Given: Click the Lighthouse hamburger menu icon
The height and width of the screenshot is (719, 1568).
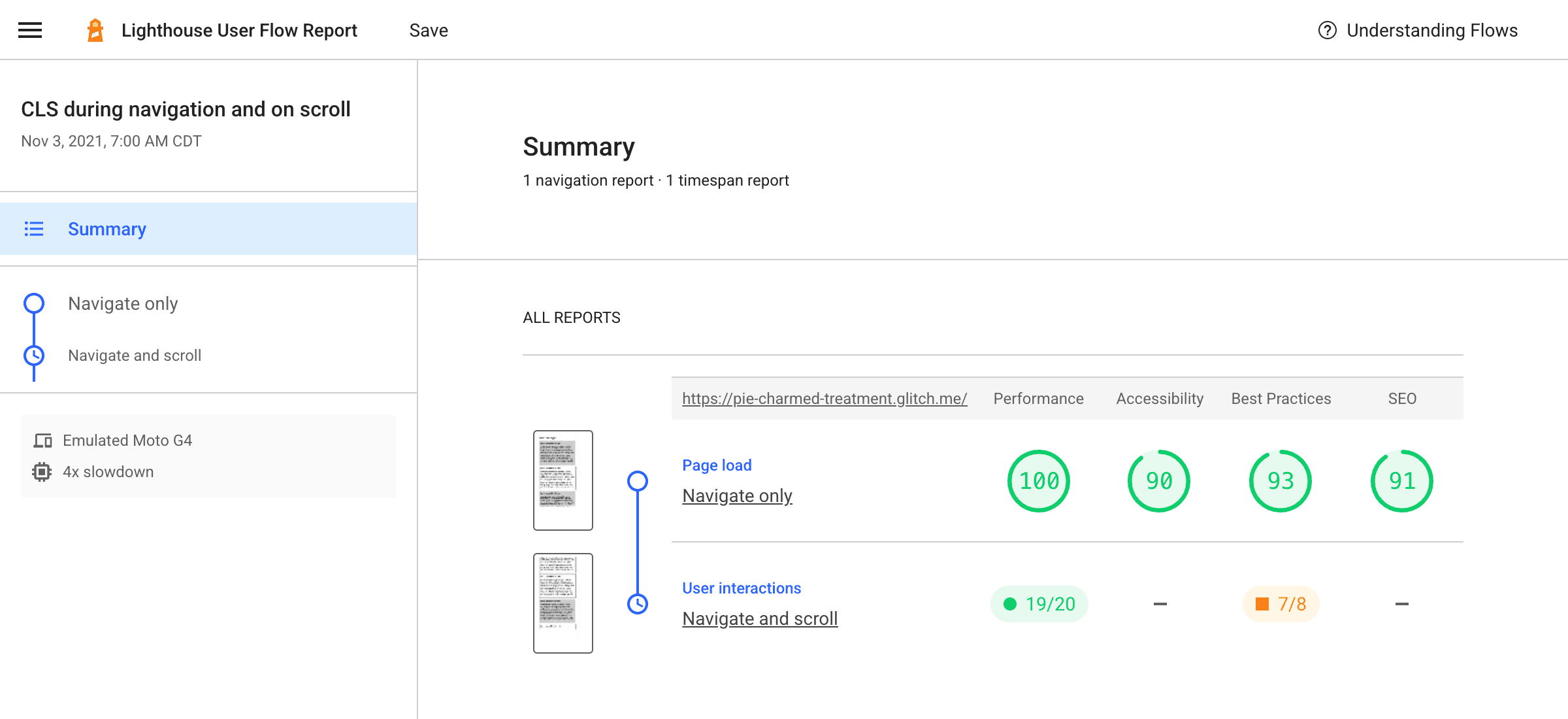Looking at the screenshot, I should (30, 29).
